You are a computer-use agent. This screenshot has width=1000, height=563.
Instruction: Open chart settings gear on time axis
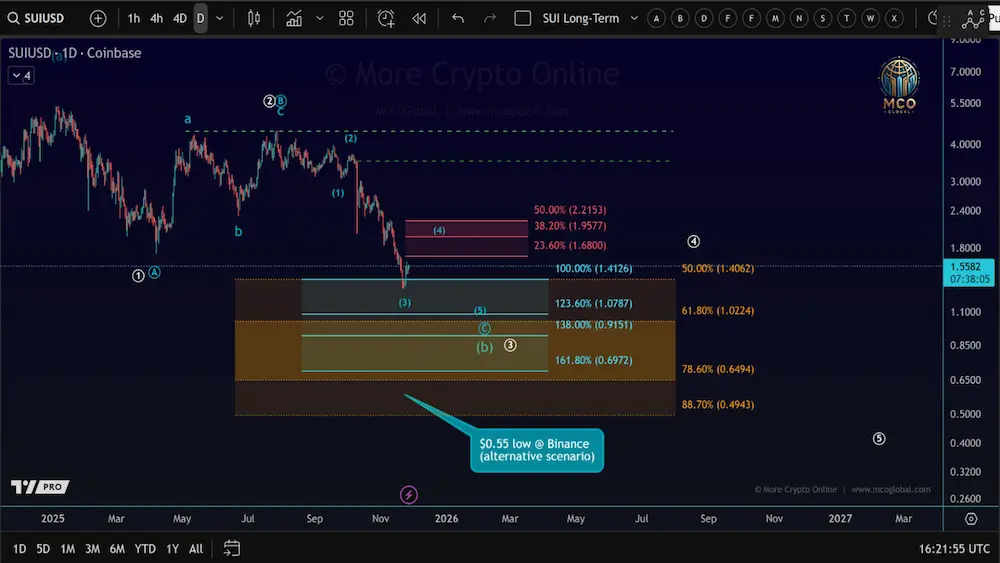[971, 519]
